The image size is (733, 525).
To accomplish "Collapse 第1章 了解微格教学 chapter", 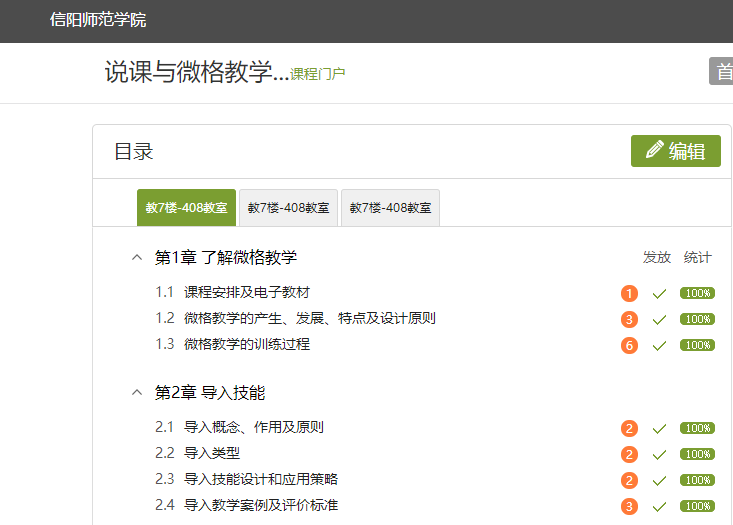I will pyautogui.click(x=137, y=258).
